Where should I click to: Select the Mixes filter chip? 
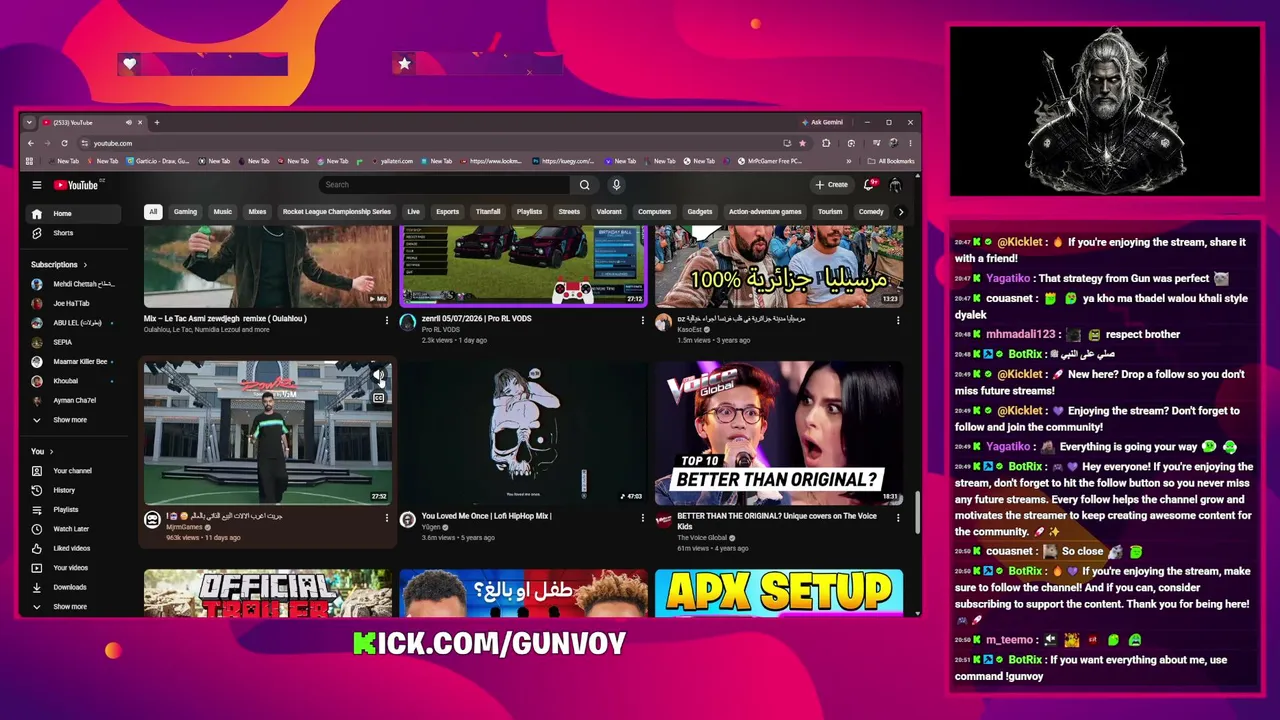click(257, 212)
